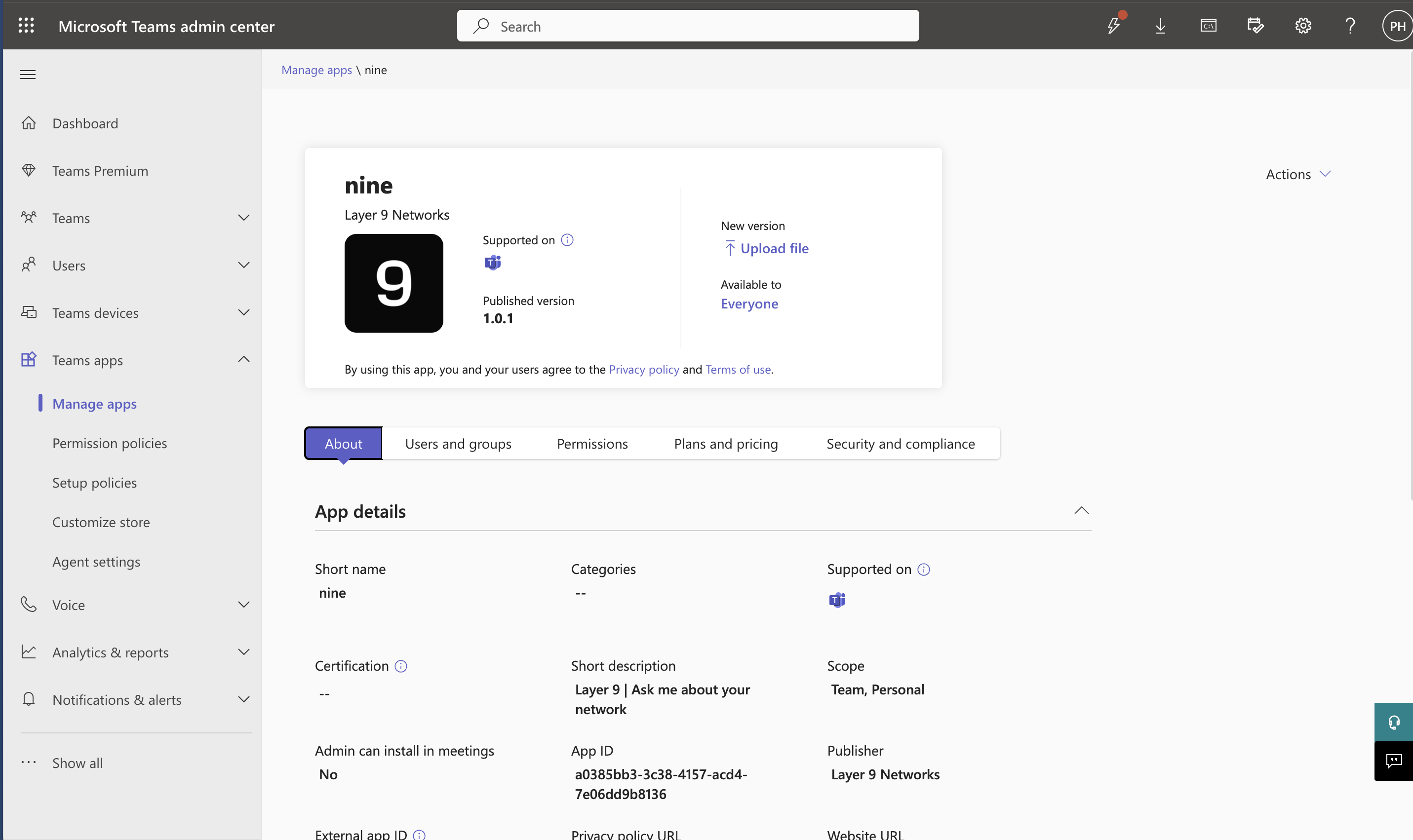Screen dimensions: 1413x840
Task: Collapse the App details section
Action: coord(1081,511)
